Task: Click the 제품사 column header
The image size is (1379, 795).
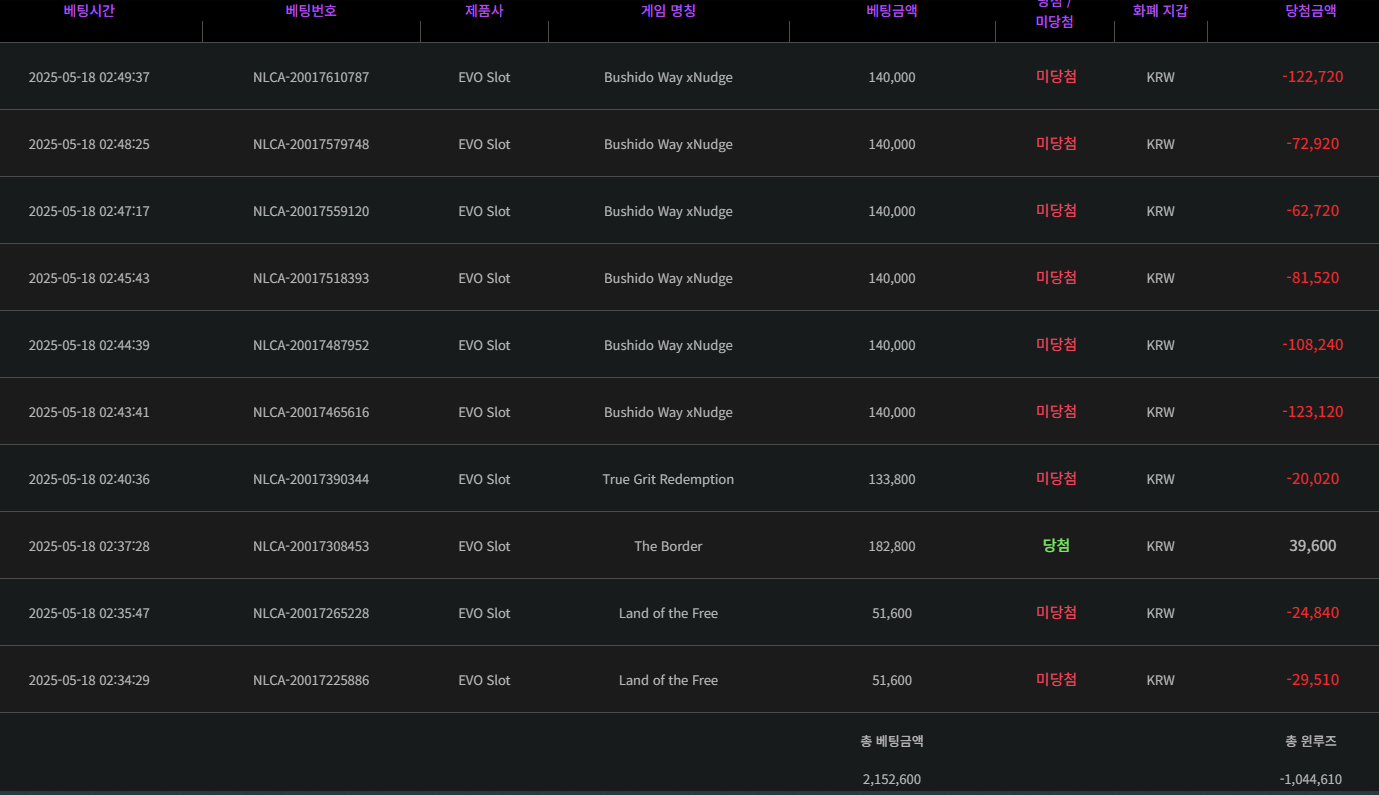Action: (484, 11)
